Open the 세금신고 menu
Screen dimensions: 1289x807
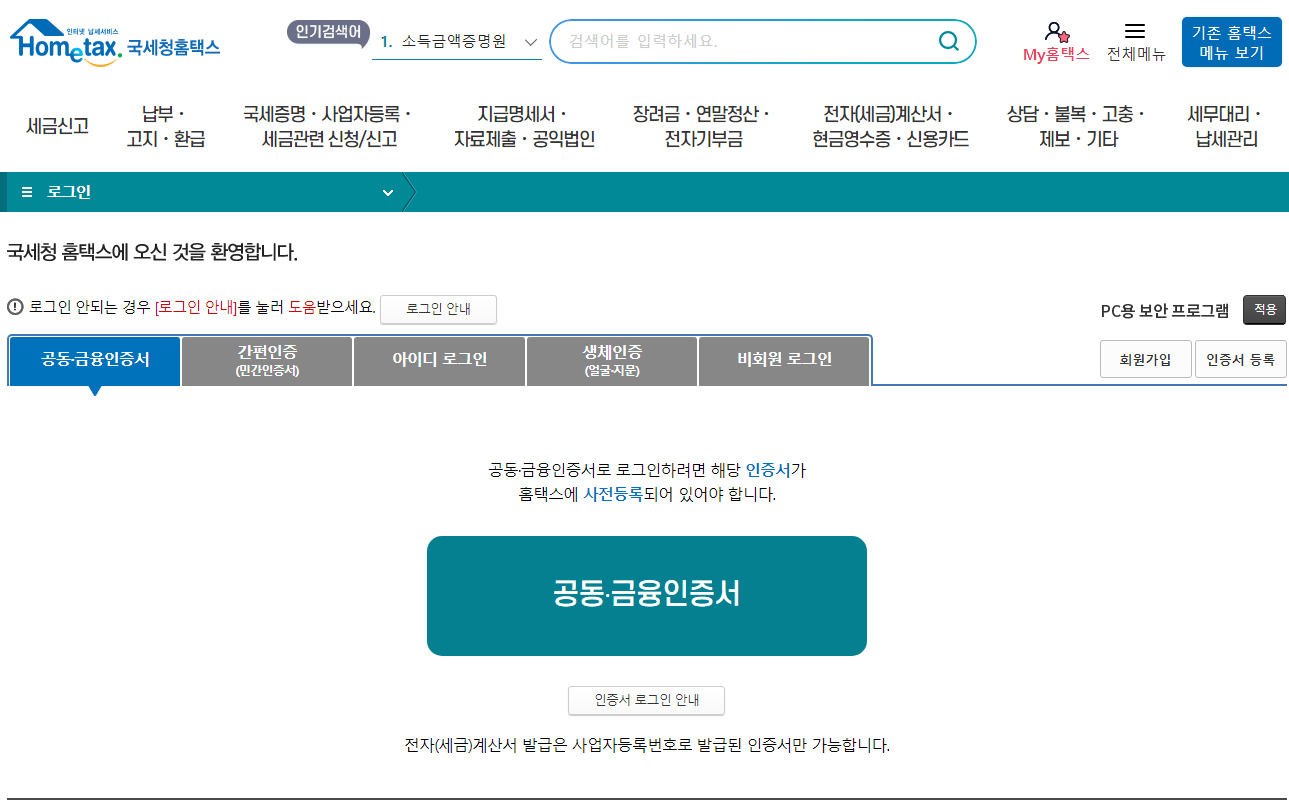57,126
